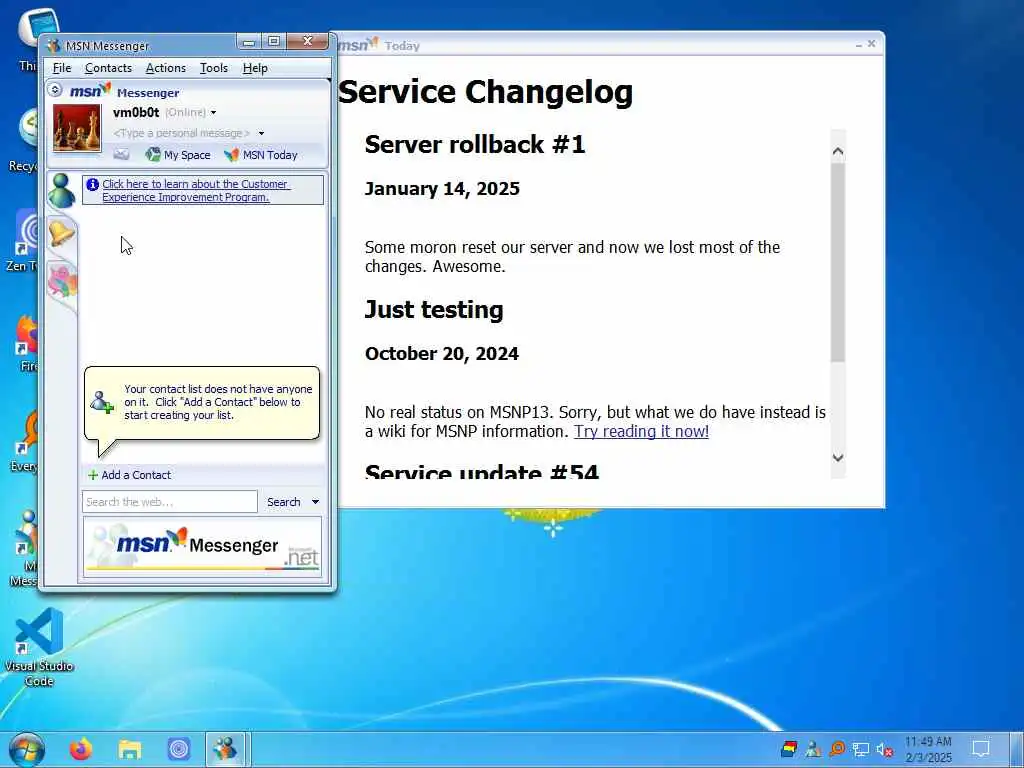Click Add a Contact
Image resolution: width=1024 pixels, height=768 pixels.
tap(130, 475)
